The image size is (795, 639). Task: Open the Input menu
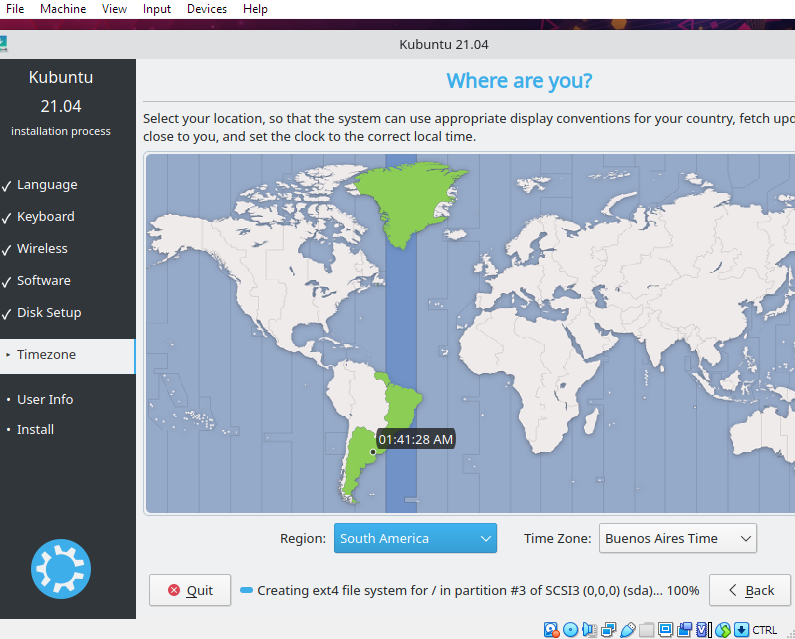157,9
